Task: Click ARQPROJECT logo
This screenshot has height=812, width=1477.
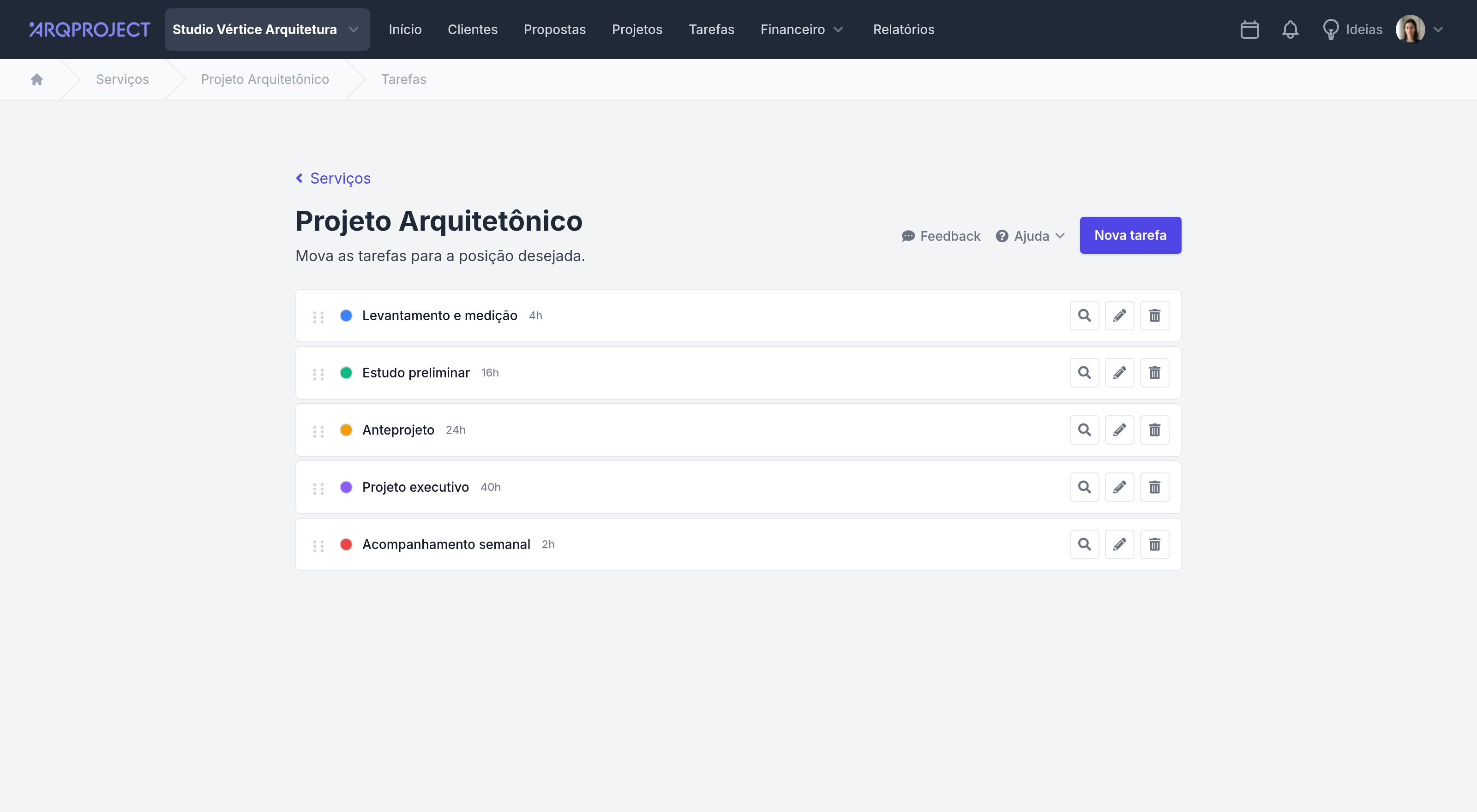Action: (x=90, y=29)
